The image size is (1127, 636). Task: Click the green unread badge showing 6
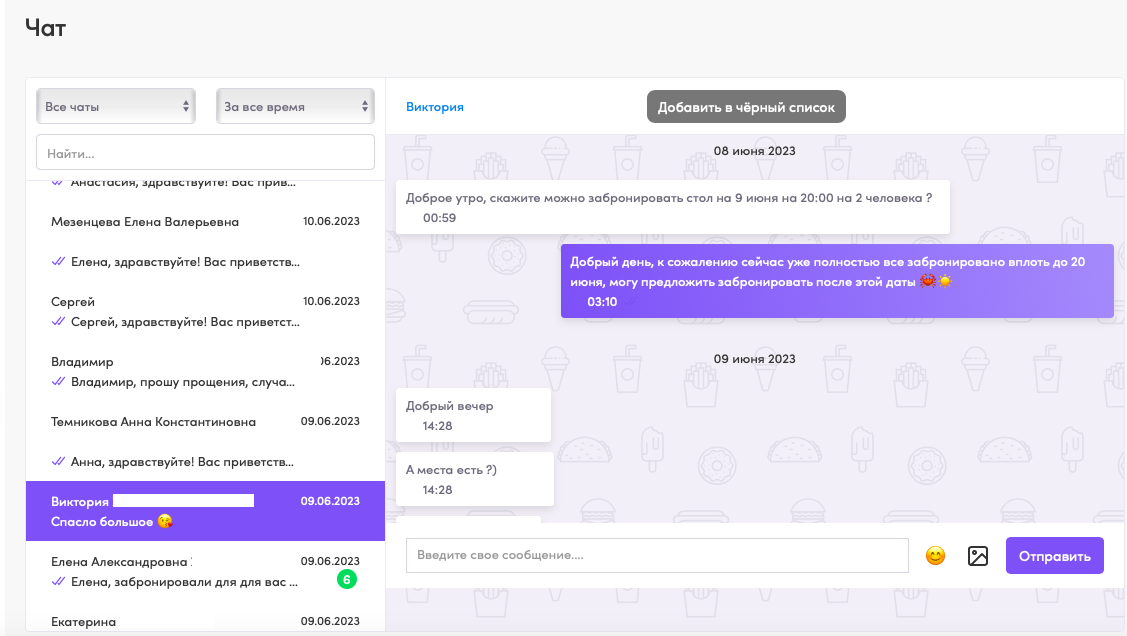point(347,579)
